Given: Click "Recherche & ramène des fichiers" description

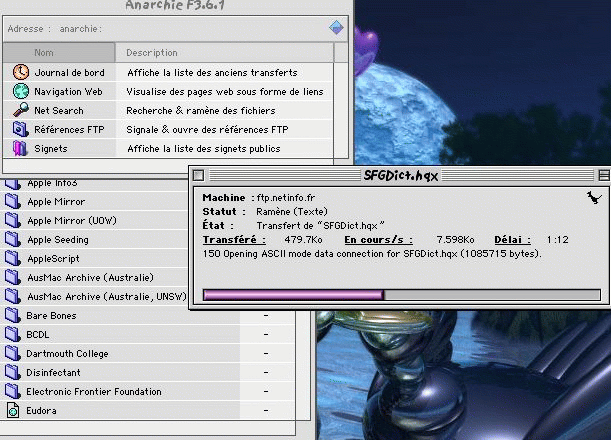Looking at the screenshot, I should [x=201, y=111].
